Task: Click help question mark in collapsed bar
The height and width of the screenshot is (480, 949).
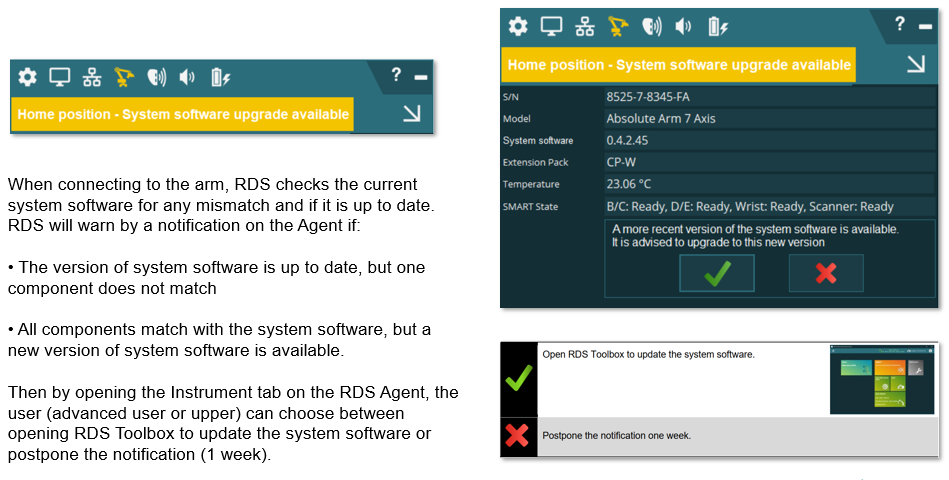Action: coord(396,74)
